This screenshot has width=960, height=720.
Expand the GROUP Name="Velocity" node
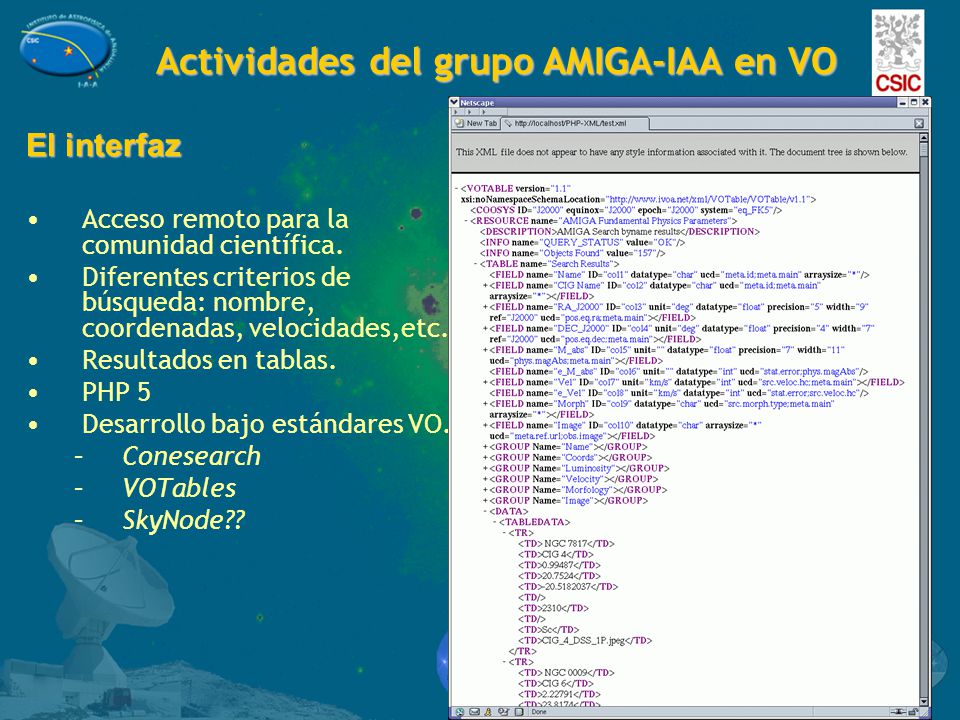[x=486, y=479]
